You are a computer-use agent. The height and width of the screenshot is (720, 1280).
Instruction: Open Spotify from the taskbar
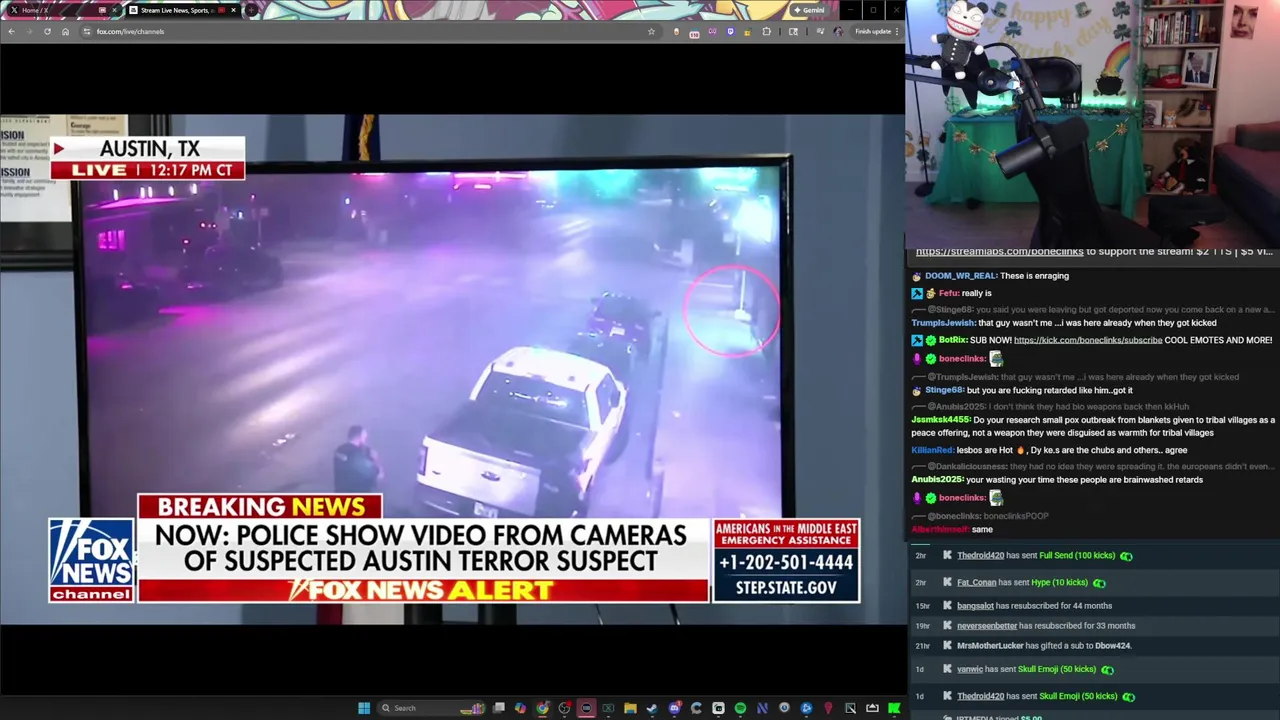(x=740, y=708)
